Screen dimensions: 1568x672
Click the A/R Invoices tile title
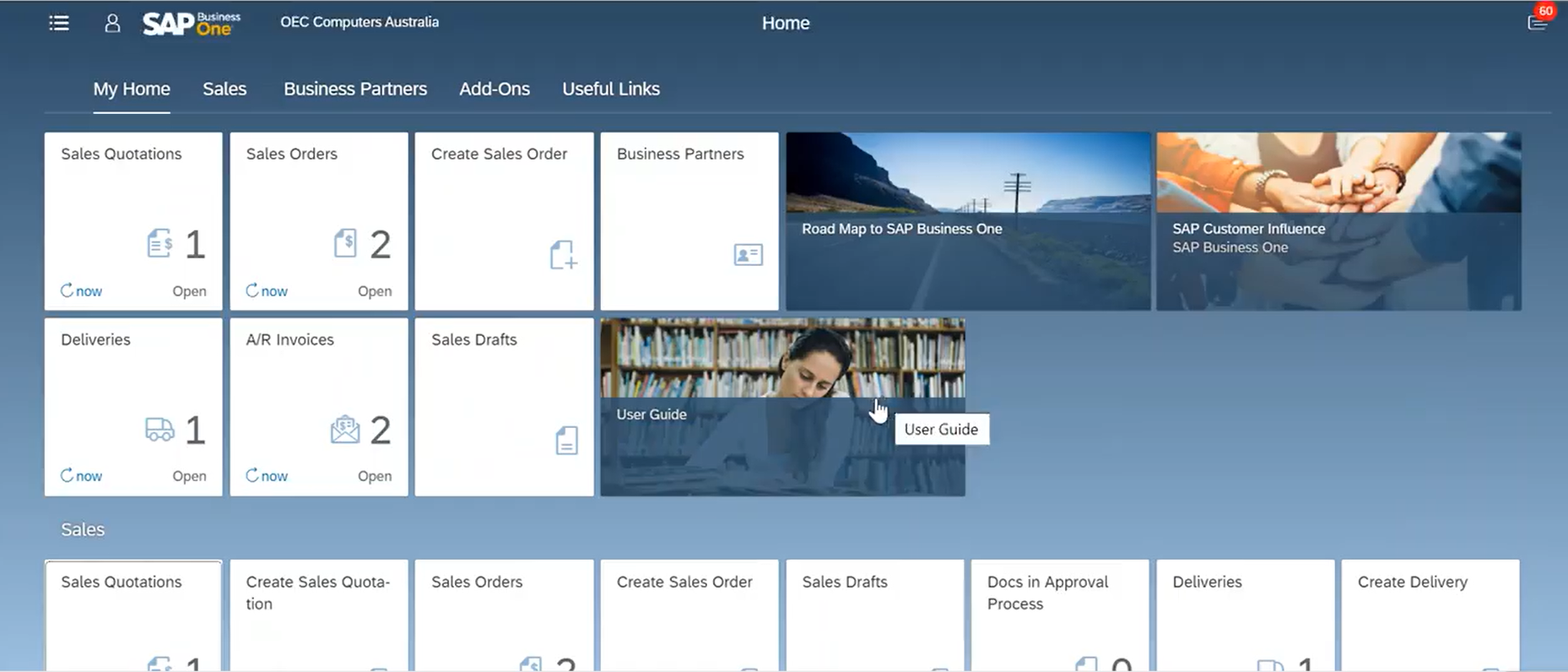289,339
